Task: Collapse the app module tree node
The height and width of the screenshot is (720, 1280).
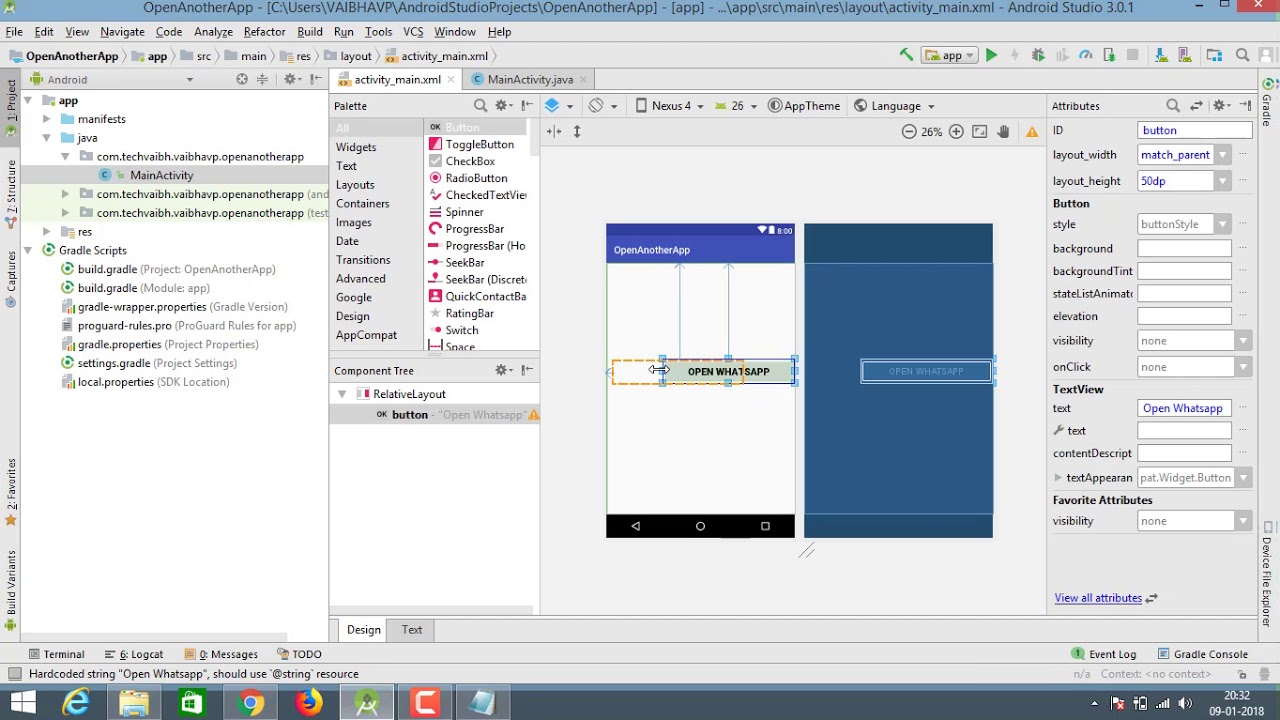Action: [28, 100]
